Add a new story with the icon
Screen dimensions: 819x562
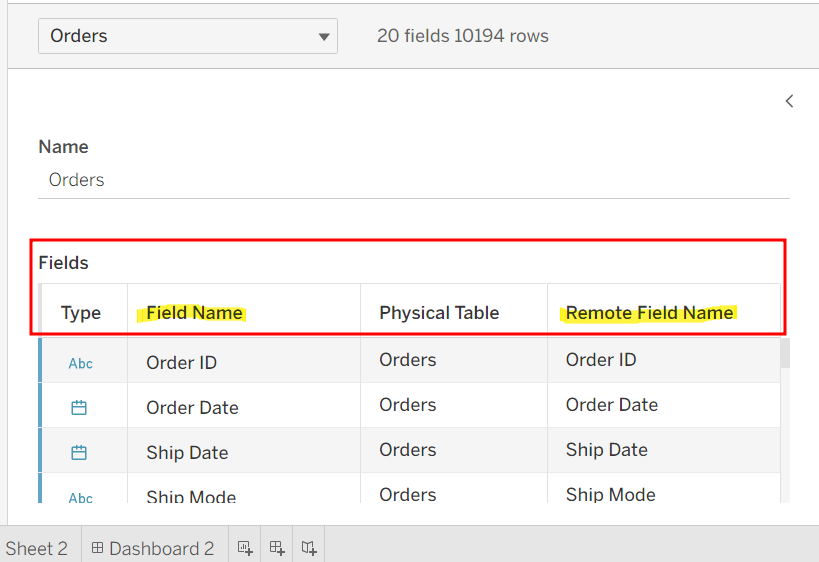tap(309, 548)
